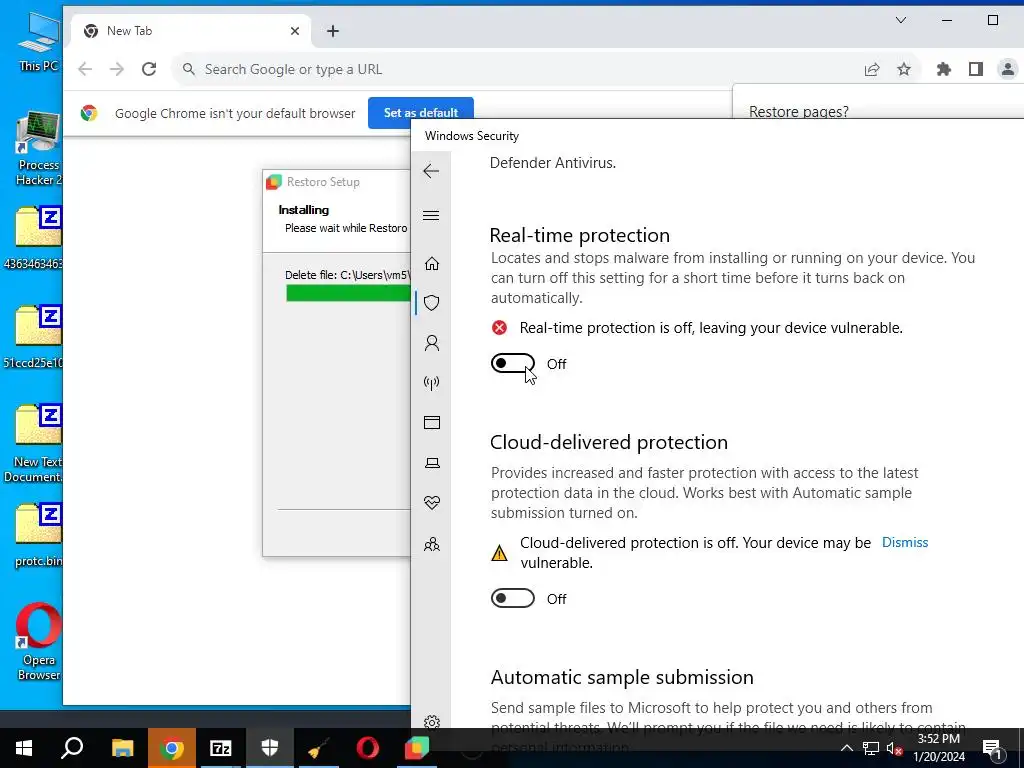Viewport: 1024px width, 768px height.
Task: Open Windows Security settings gear
Action: (x=432, y=722)
